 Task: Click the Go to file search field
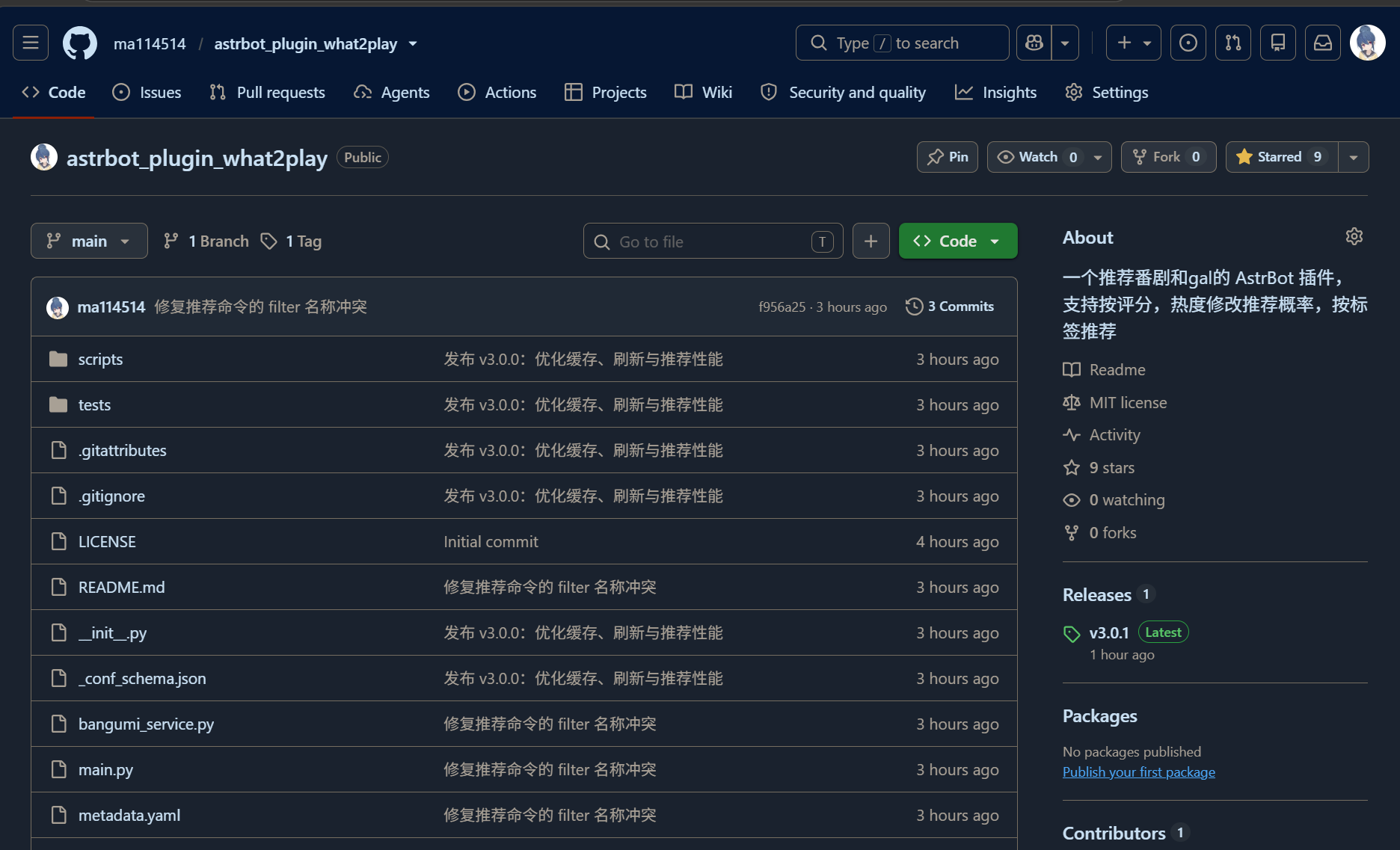point(713,241)
